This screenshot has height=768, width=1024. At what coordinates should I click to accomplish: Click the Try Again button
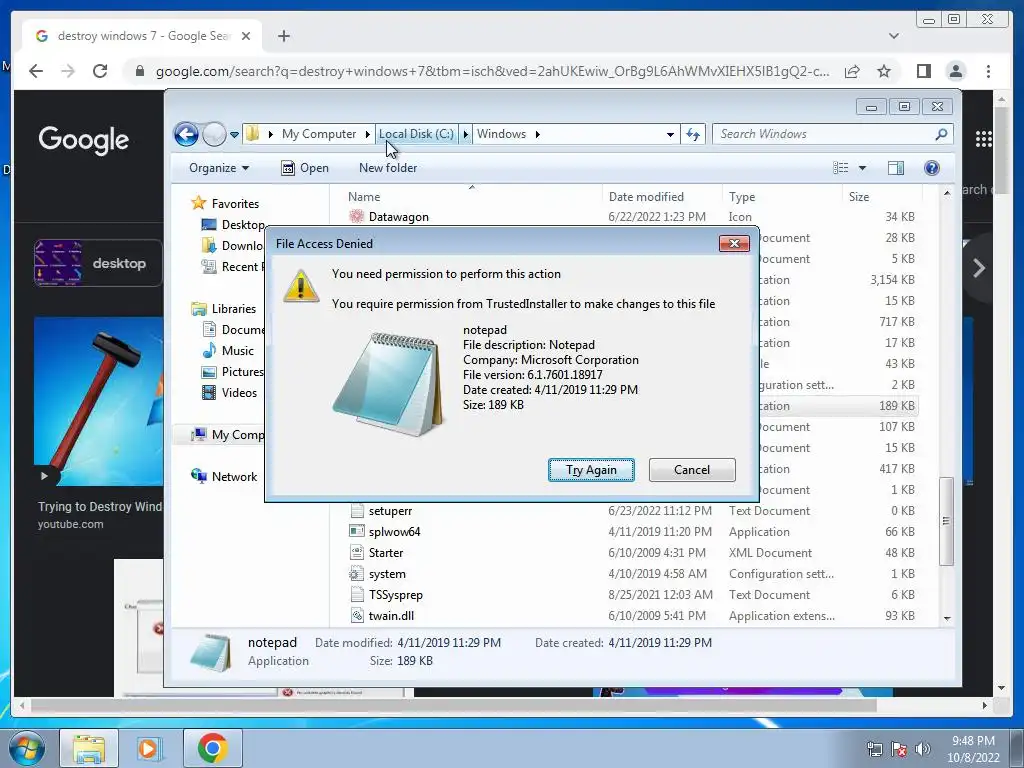tap(591, 470)
